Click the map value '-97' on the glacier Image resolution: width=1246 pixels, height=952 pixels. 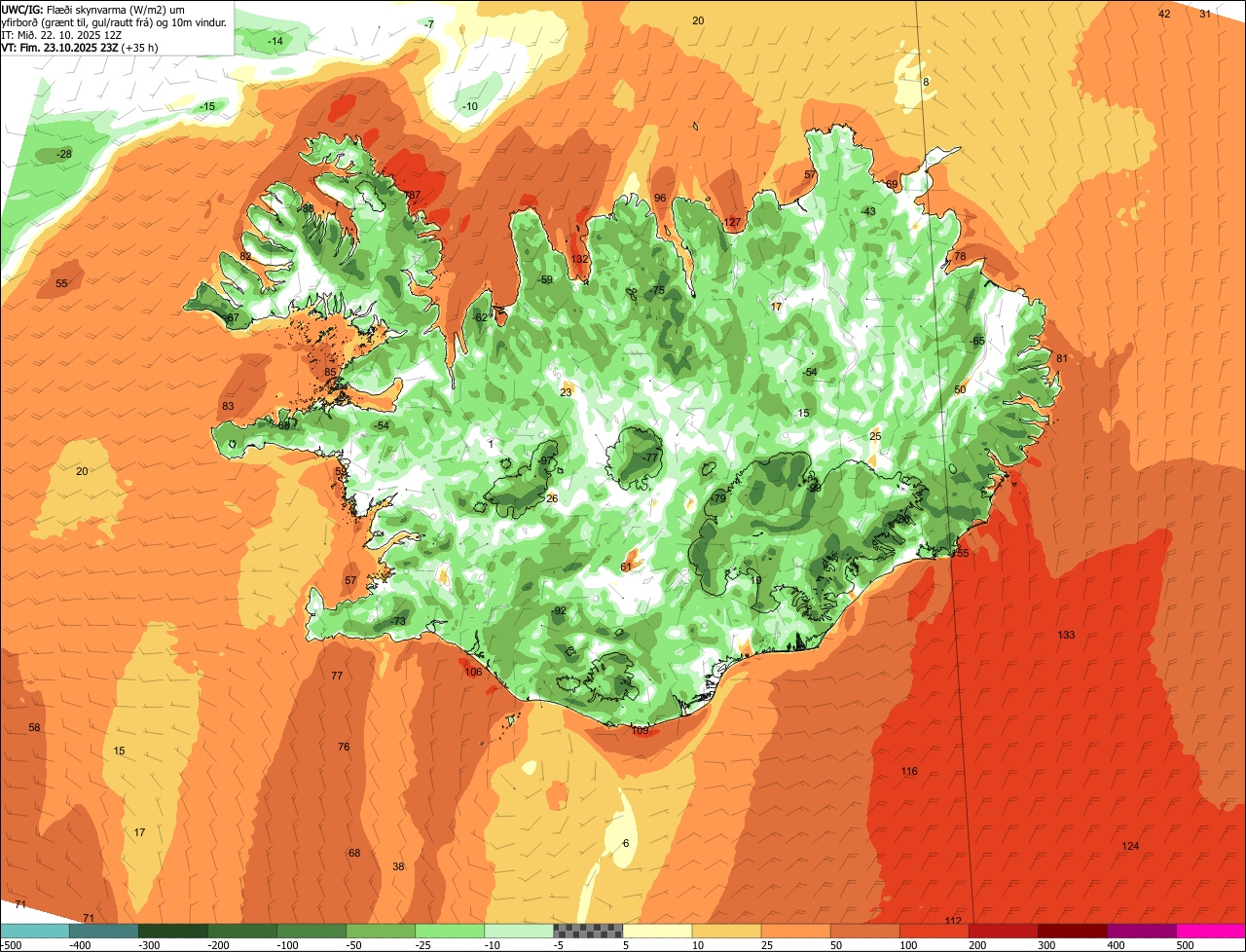546,460
